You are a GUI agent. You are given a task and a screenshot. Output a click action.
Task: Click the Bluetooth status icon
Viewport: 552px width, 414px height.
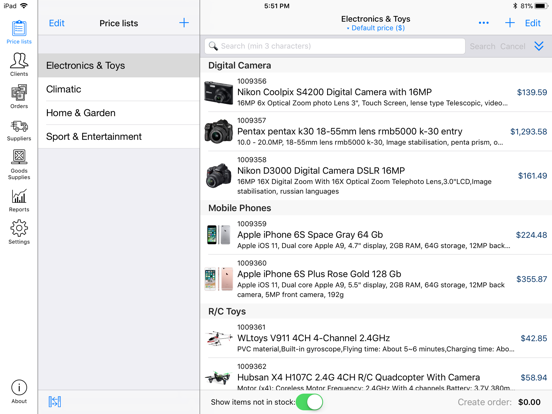click(x=515, y=6)
